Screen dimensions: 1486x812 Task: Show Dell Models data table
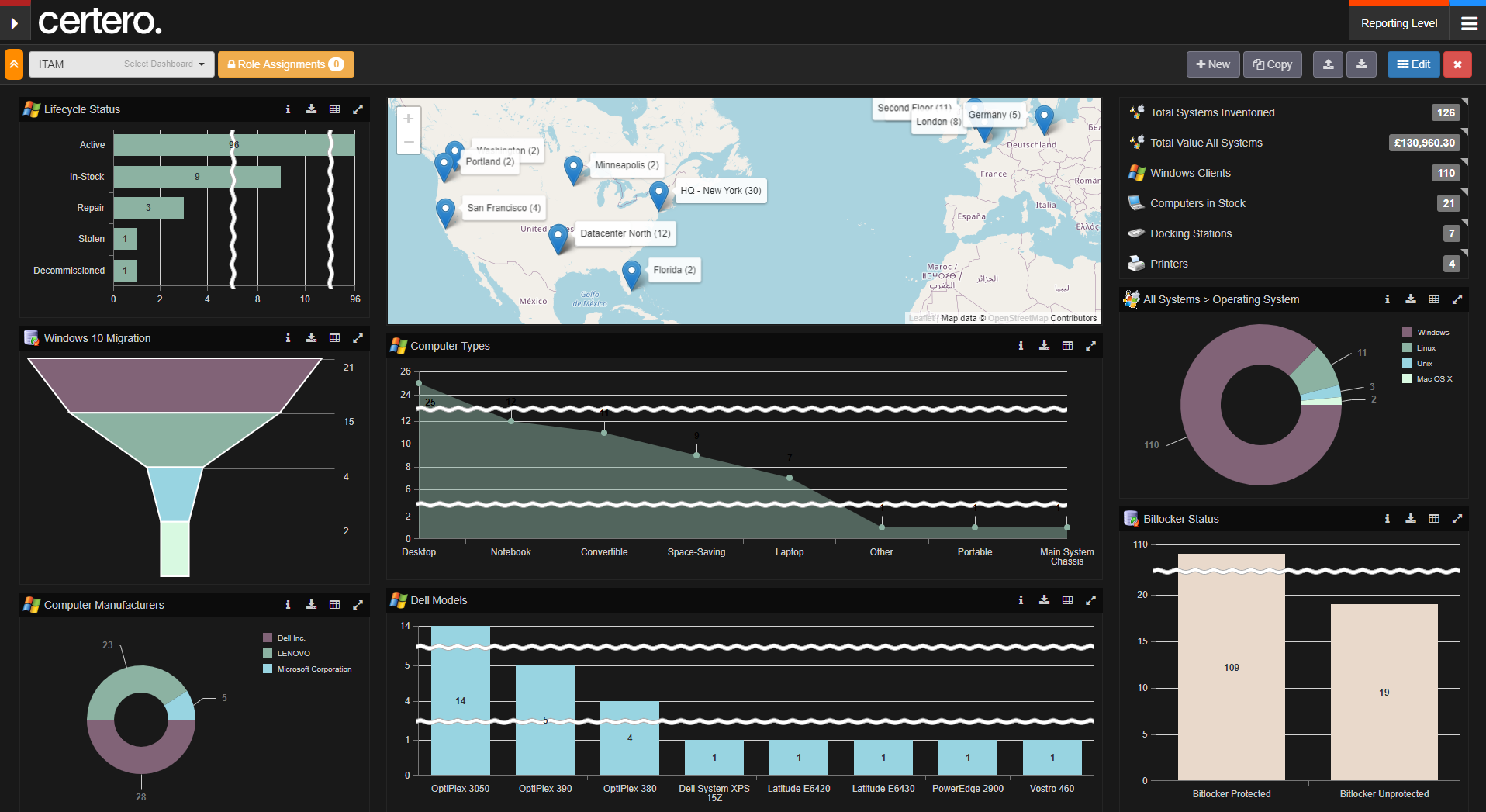[x=1067, y=600]
